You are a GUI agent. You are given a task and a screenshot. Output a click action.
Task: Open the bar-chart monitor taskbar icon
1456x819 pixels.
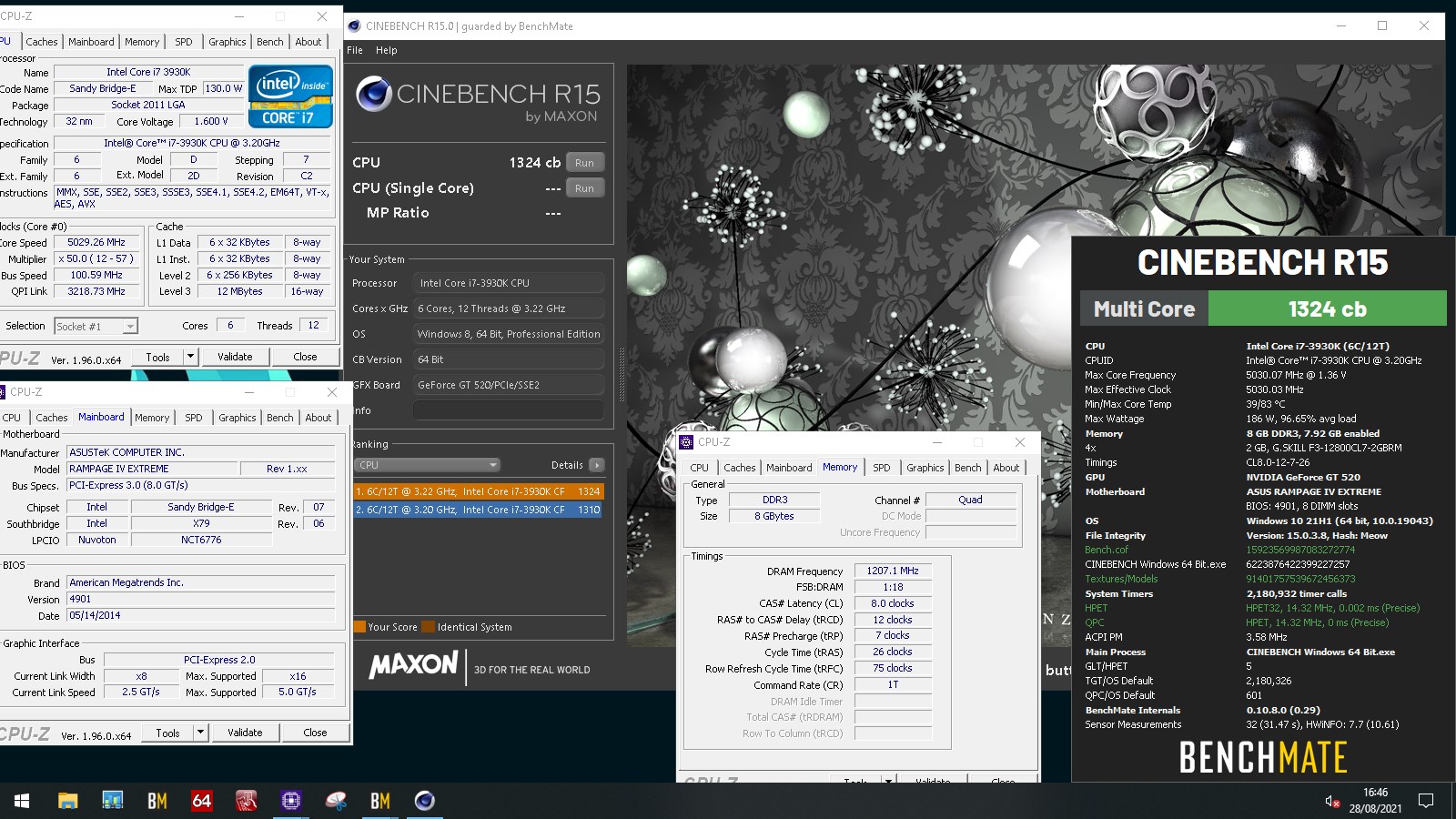[x=113, y=801]
